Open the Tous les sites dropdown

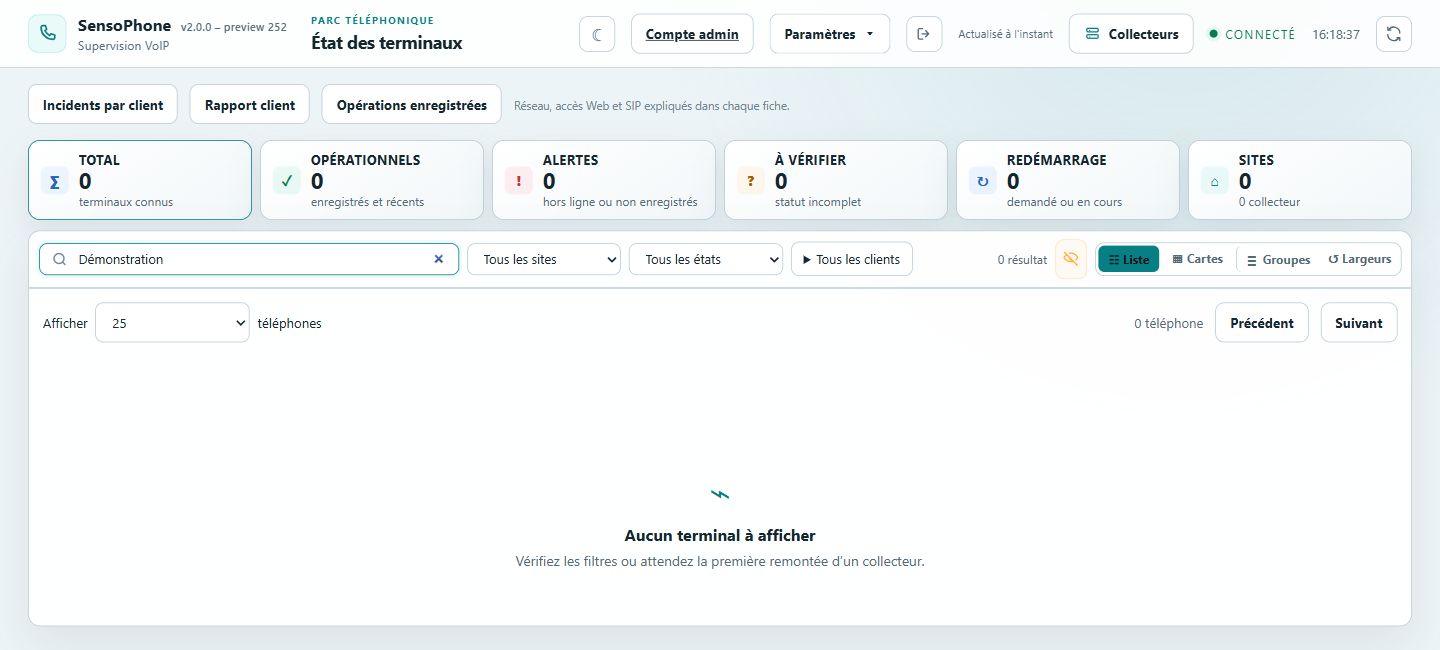pos(544,259)
